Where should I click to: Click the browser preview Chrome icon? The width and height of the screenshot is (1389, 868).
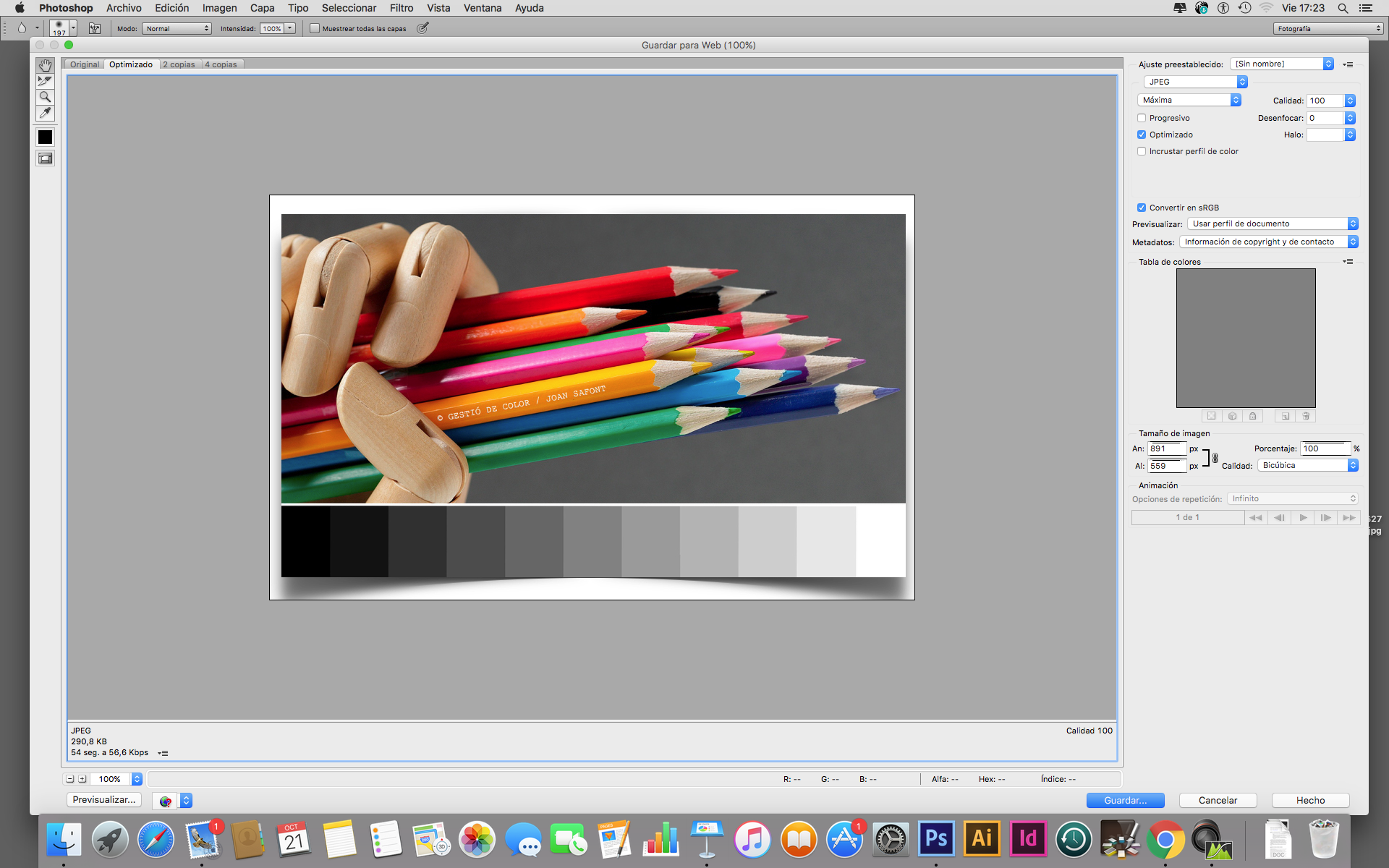point(166,801)
